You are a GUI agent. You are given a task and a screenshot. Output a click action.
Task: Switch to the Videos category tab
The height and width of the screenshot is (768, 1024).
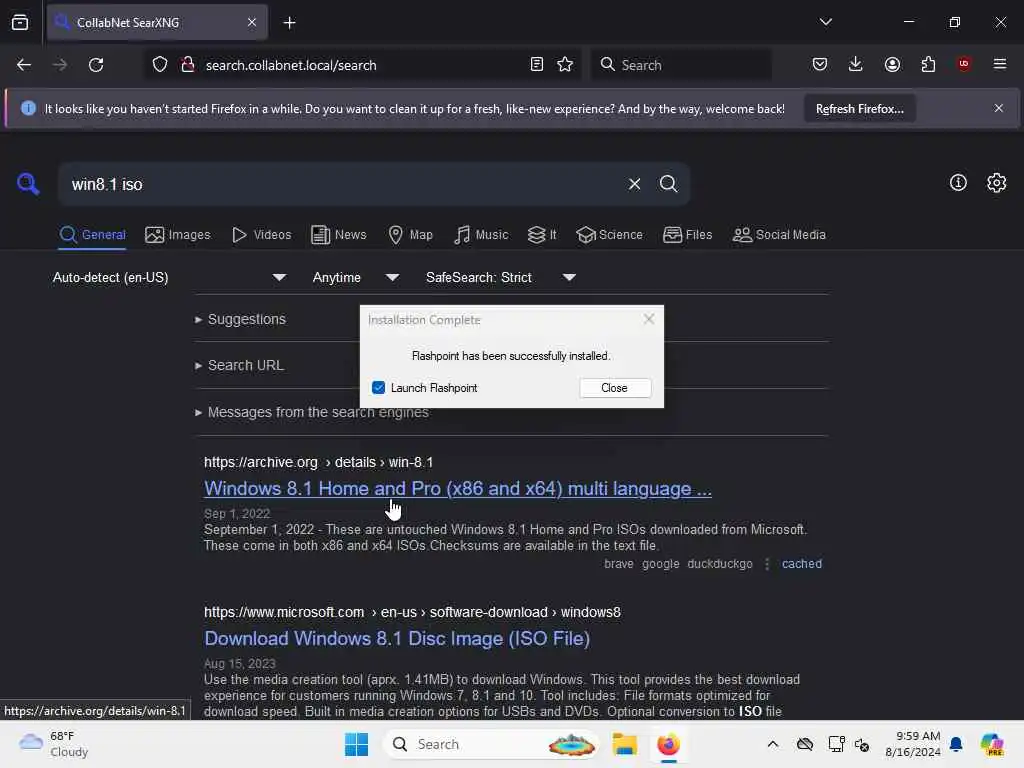261,235
